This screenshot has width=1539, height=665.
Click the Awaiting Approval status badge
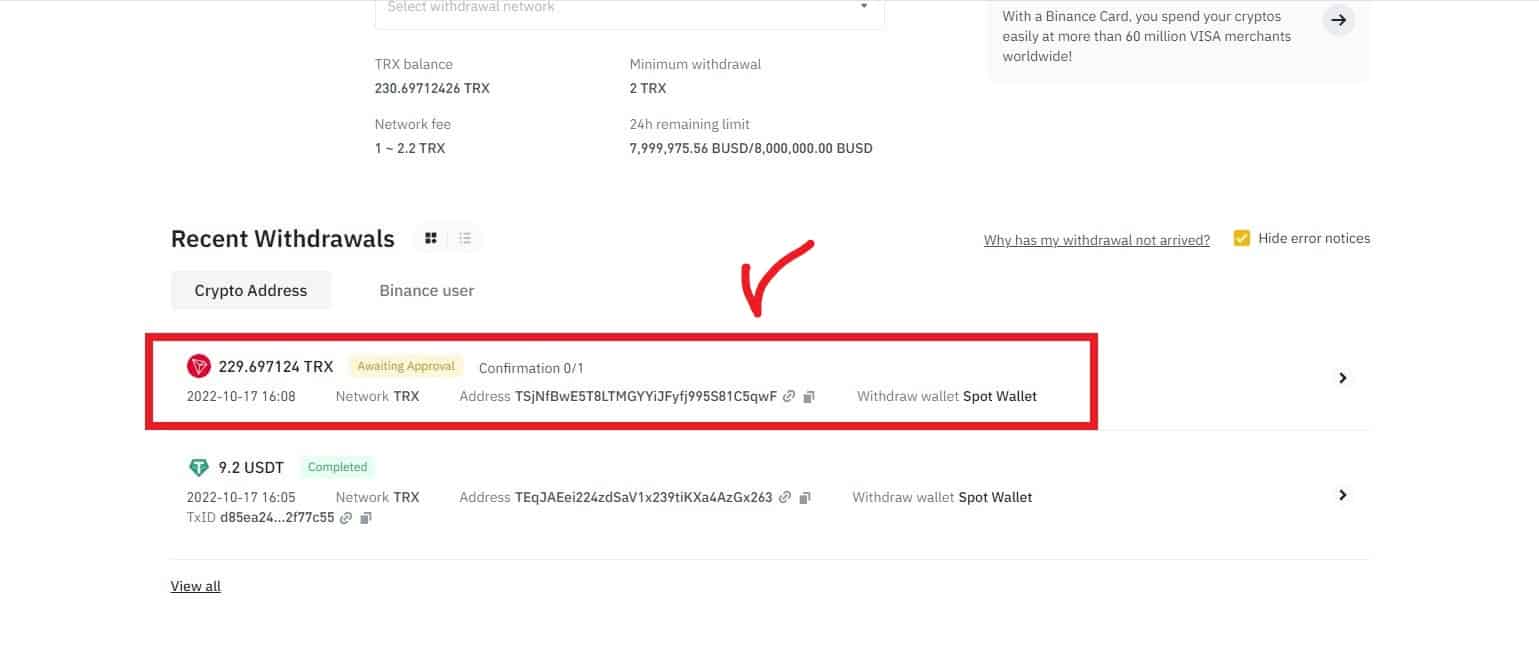(x=406, y=366)
